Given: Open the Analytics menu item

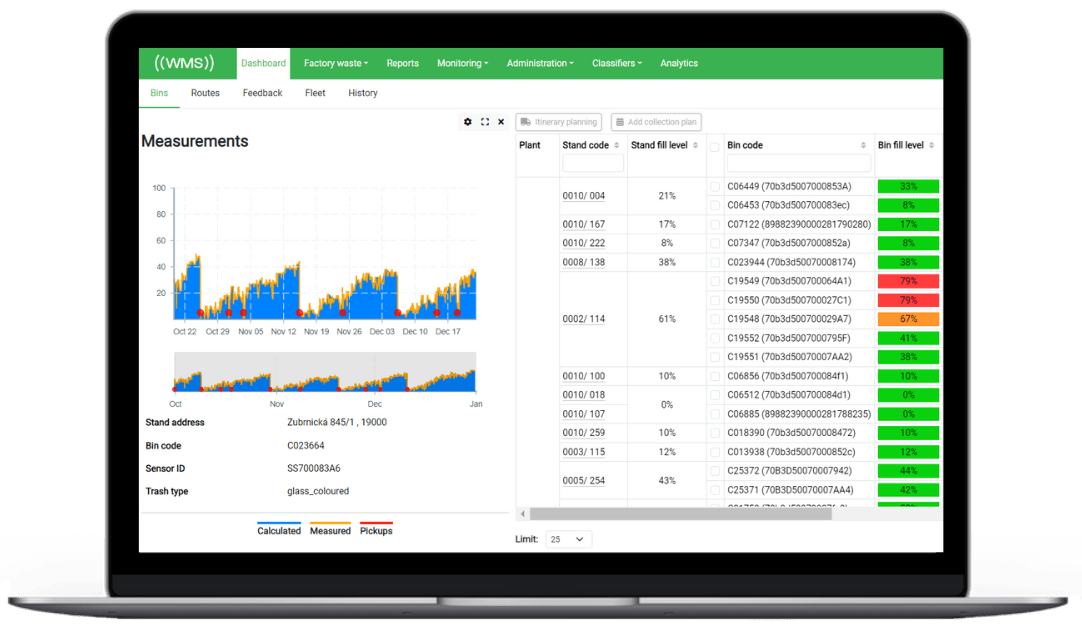Looking at the screenshot, I should tap(679, 63).
